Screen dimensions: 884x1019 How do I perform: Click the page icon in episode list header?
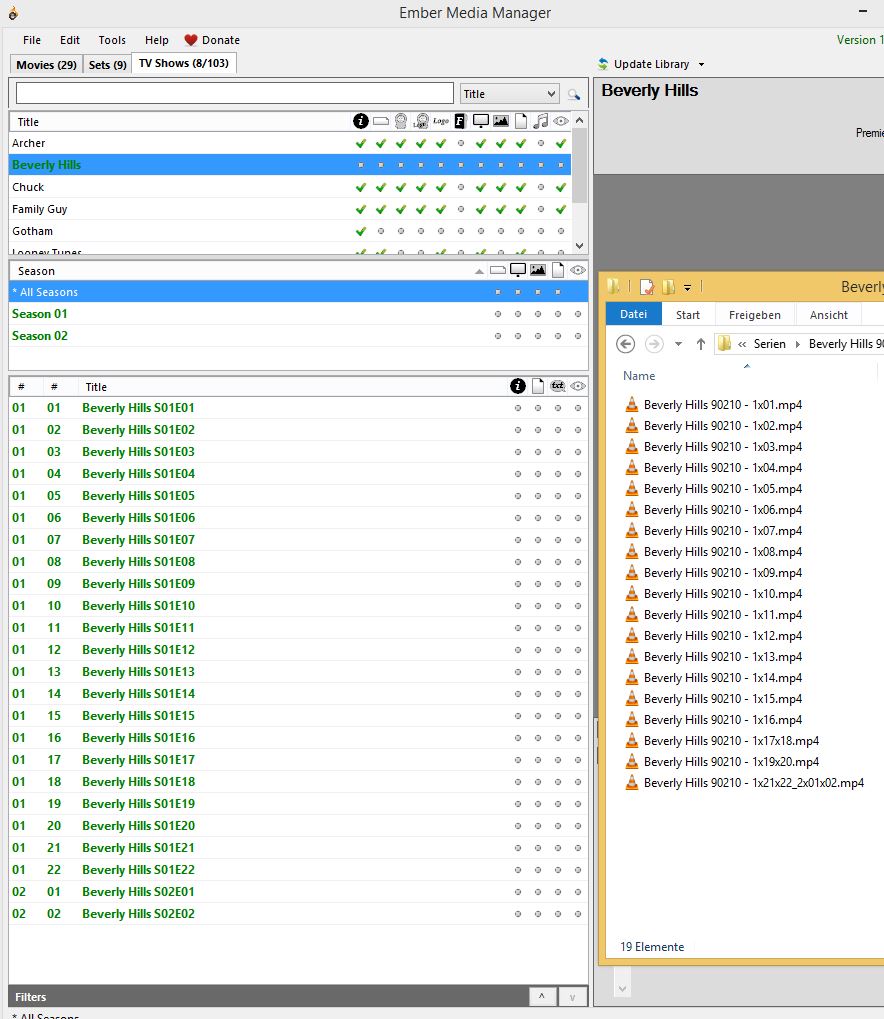[538, 386]
